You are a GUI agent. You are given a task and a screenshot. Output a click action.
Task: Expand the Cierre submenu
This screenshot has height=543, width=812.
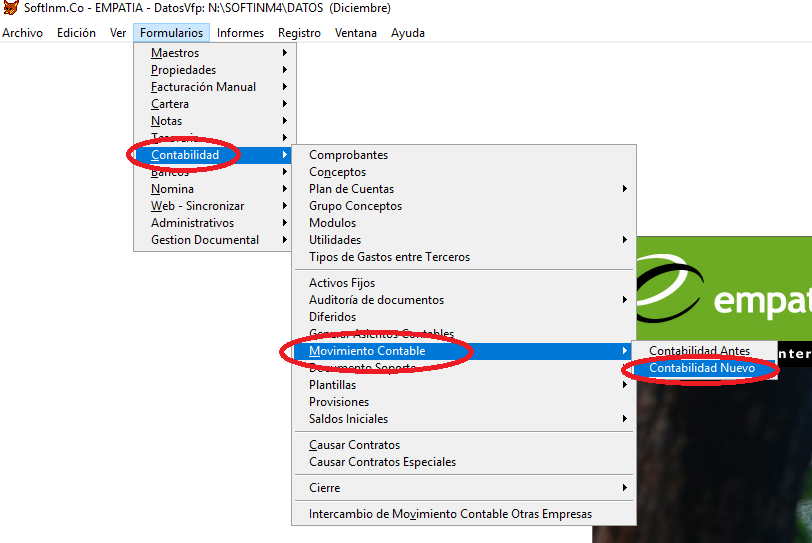(464, 488)
